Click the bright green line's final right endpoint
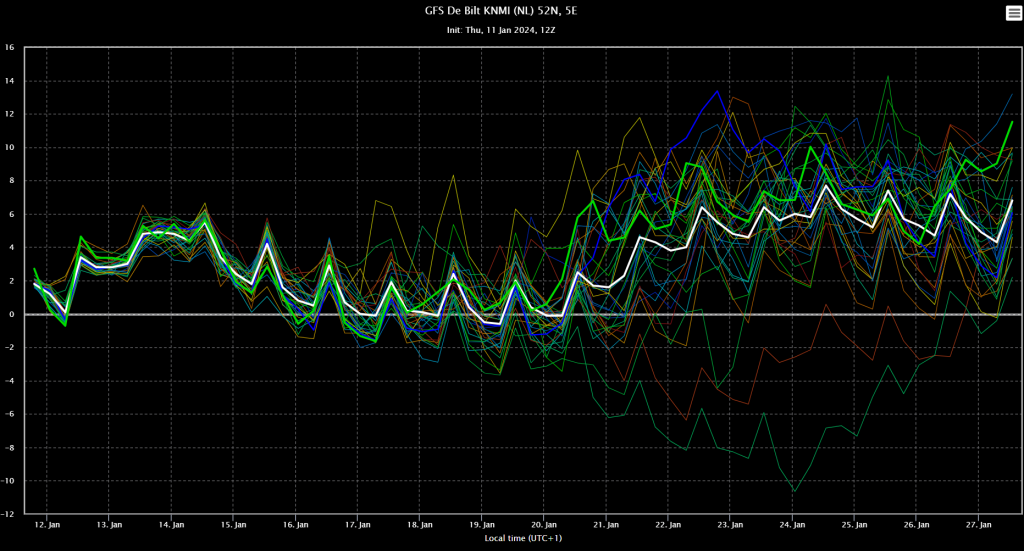 click(x=1012, y=121)
